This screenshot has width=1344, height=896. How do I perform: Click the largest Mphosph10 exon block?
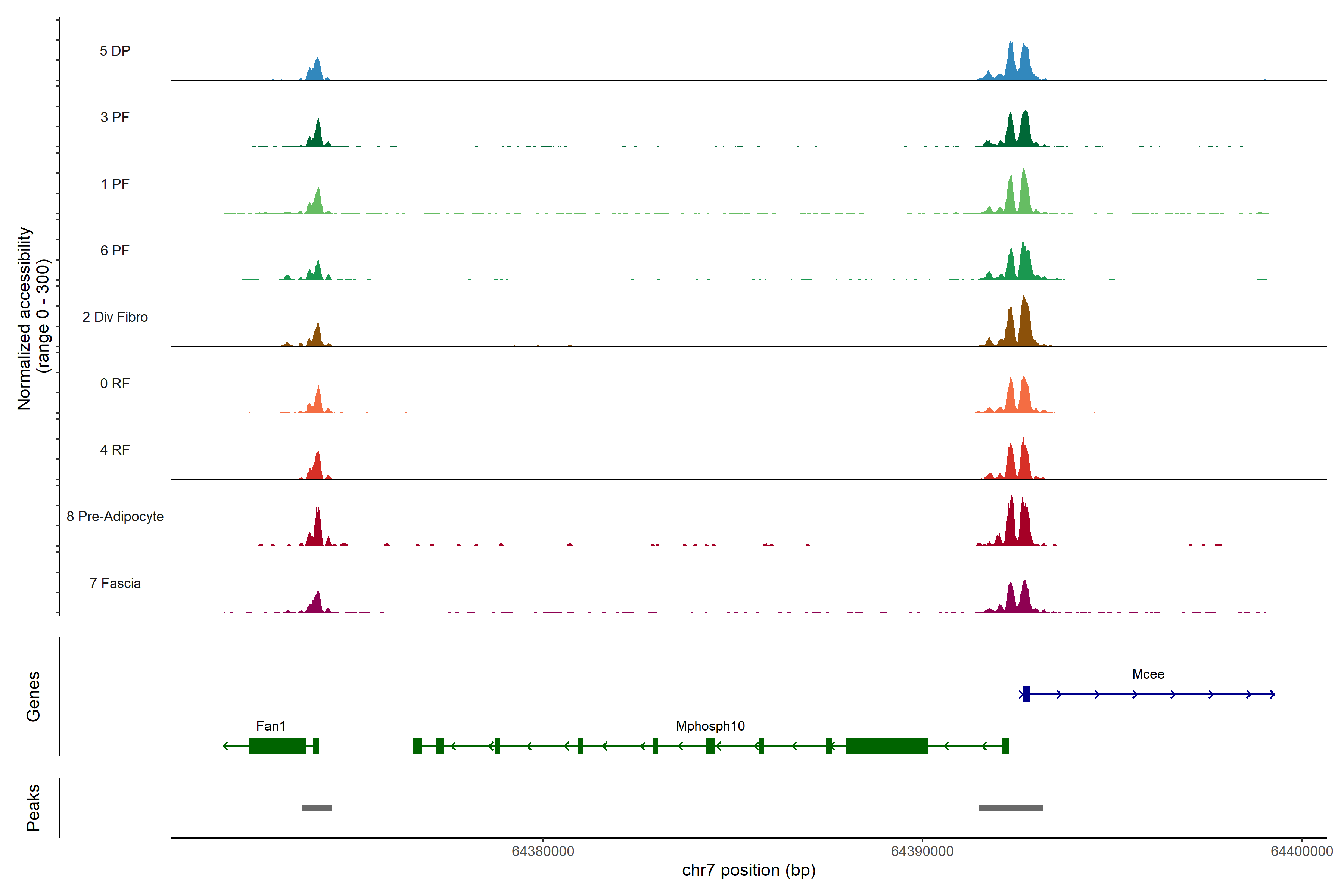pos(886,746)
